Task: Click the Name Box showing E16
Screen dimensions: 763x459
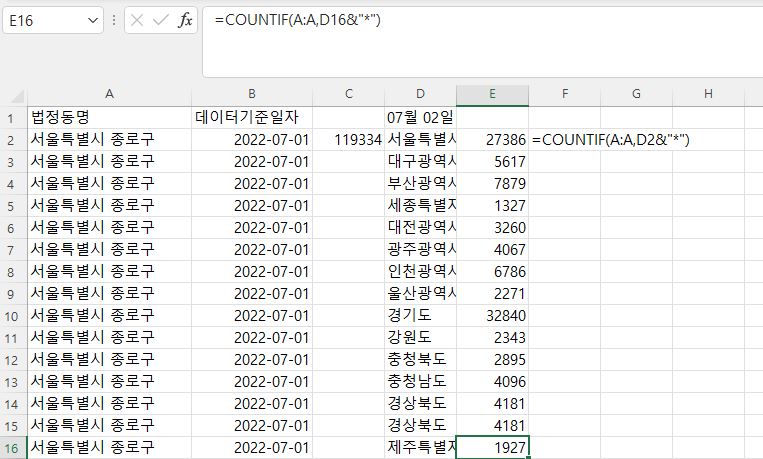Action: [x=53, y=20]
